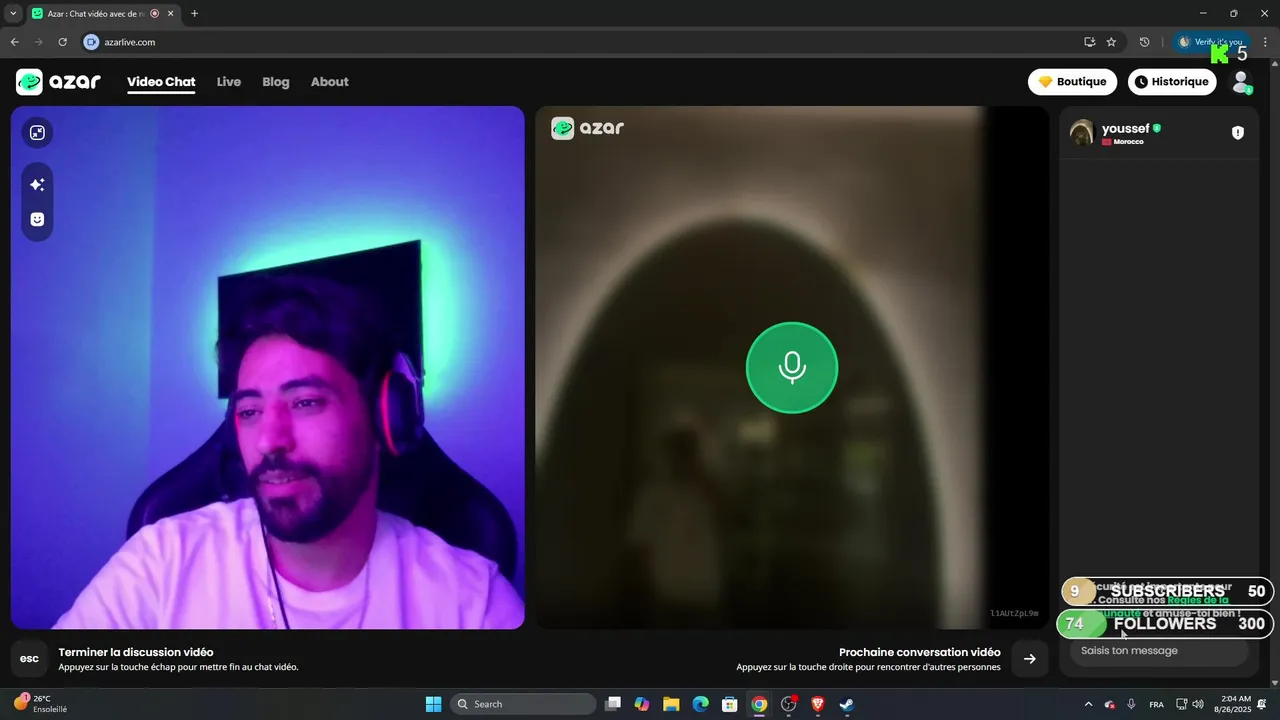
Task: Open the sparkle effects tool
Action: click(37, 185)
